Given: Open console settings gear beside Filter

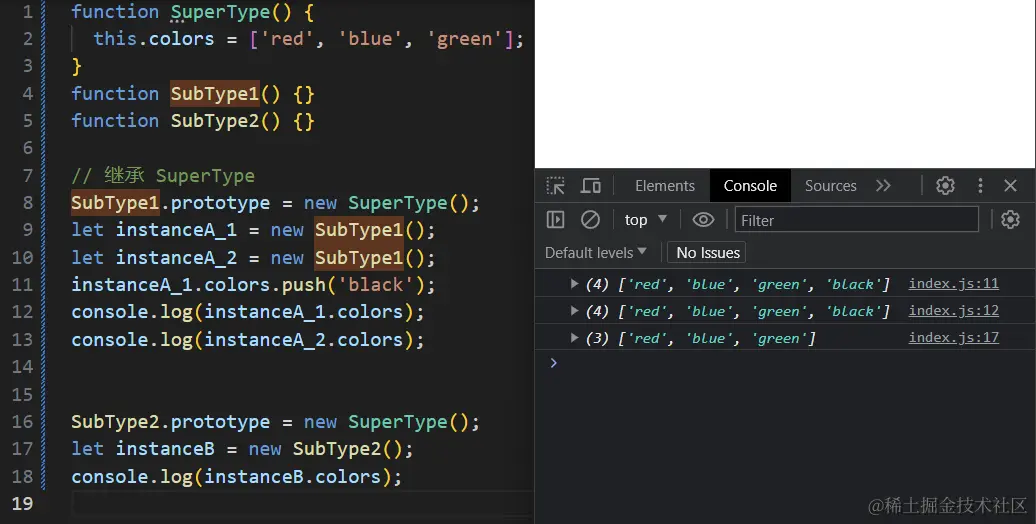Looking at the screenshot, I should (x=1010, y=219).
